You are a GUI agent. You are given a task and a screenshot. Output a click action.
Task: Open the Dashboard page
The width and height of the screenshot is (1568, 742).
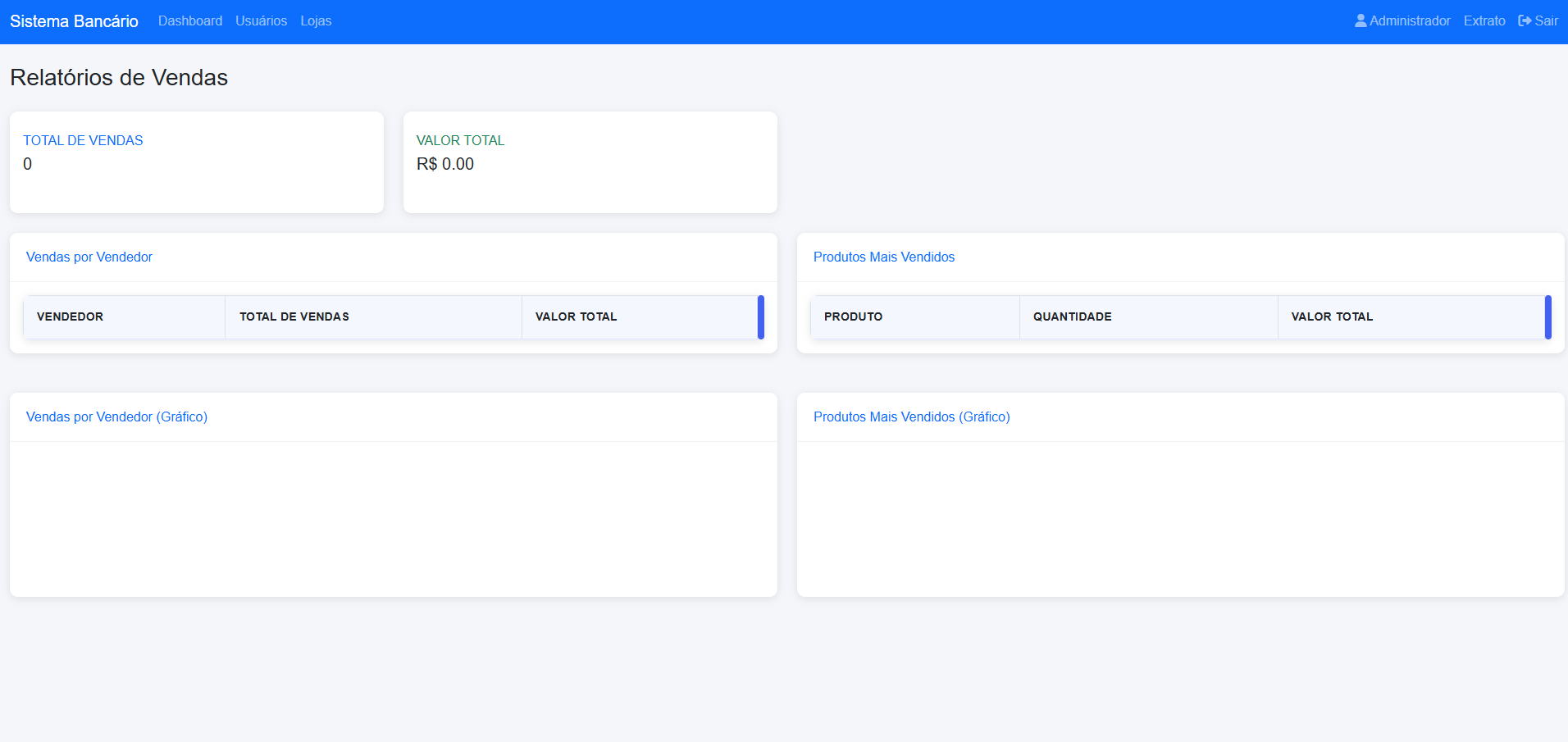(x=189, y=20)
